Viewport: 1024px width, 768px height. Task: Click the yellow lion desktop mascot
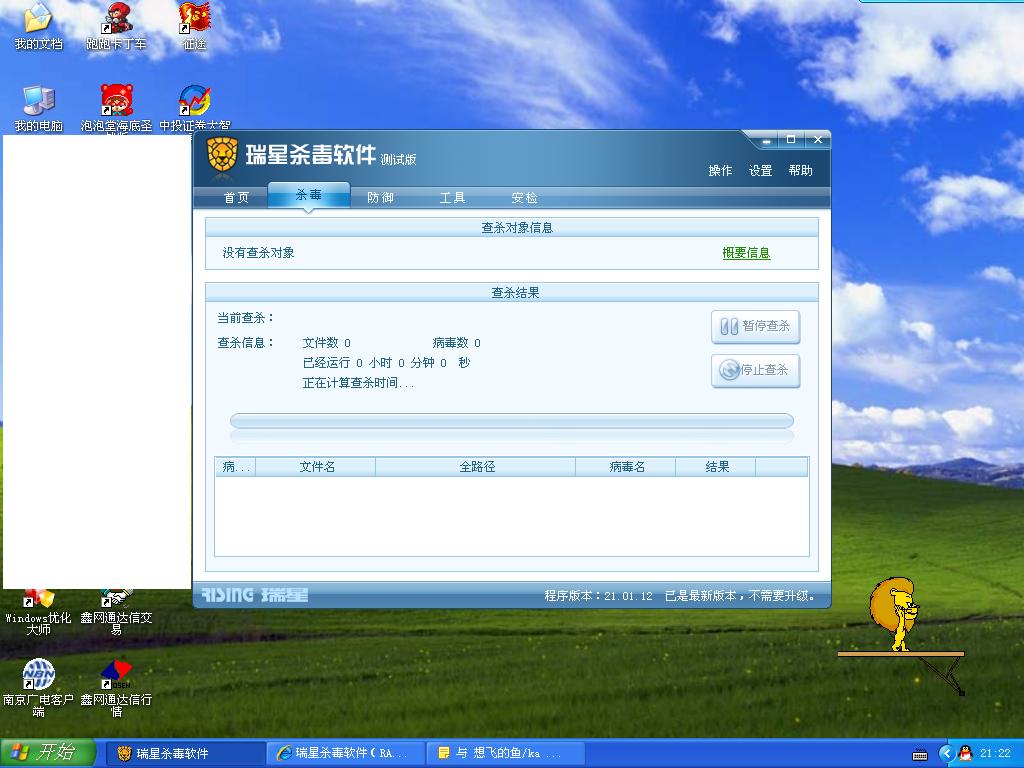895,614
